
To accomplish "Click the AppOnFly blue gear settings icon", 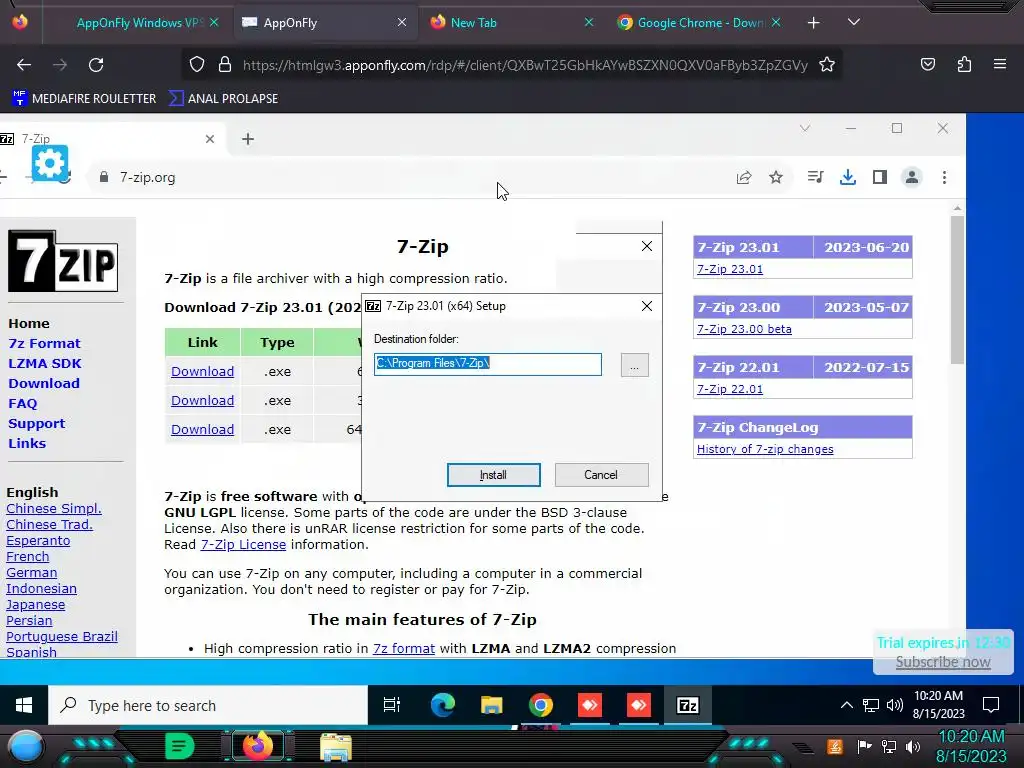I will [x=50, y=163].
